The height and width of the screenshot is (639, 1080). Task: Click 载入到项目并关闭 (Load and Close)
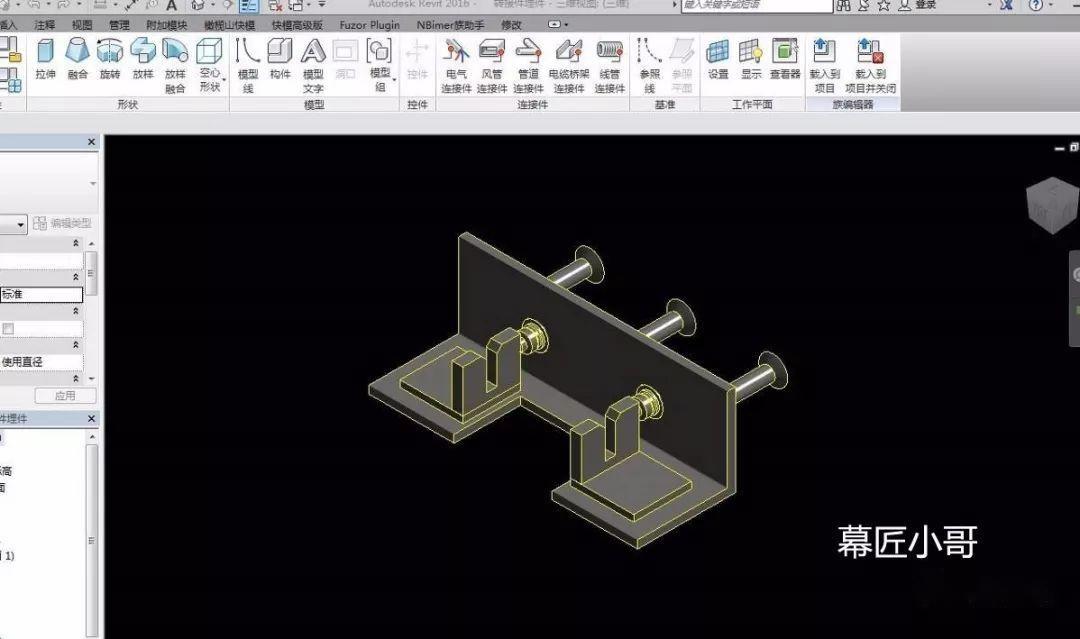click(871, 66)
